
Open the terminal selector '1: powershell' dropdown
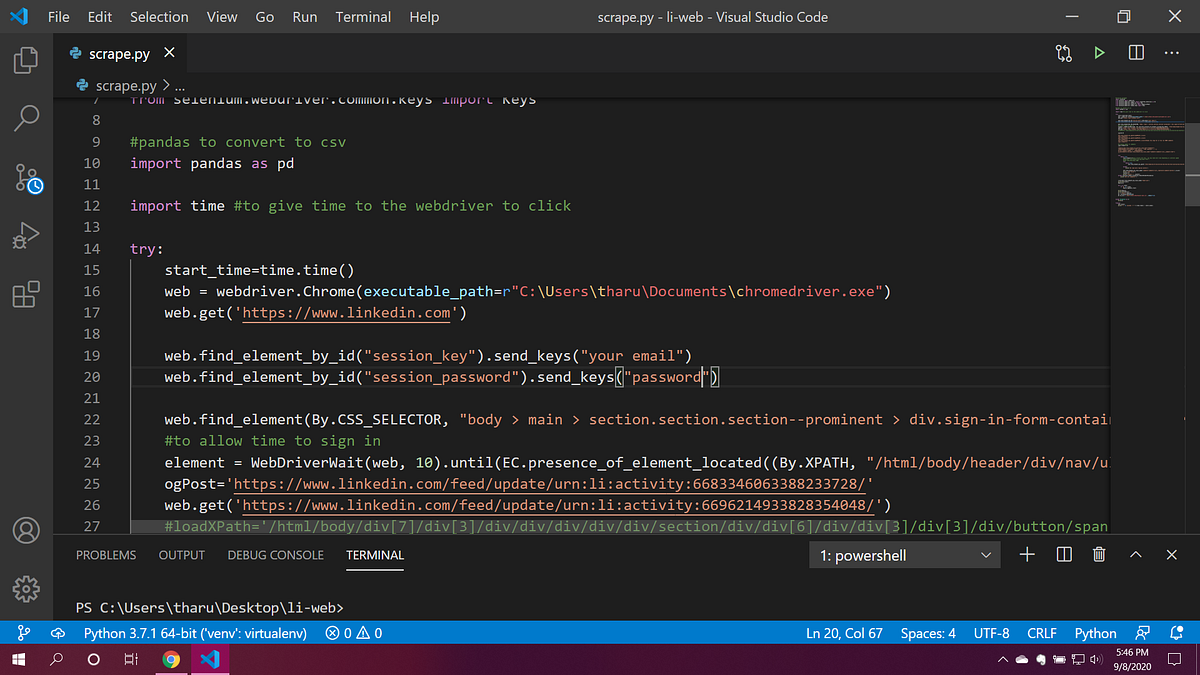pyautogui.click(x=904, y=555)
